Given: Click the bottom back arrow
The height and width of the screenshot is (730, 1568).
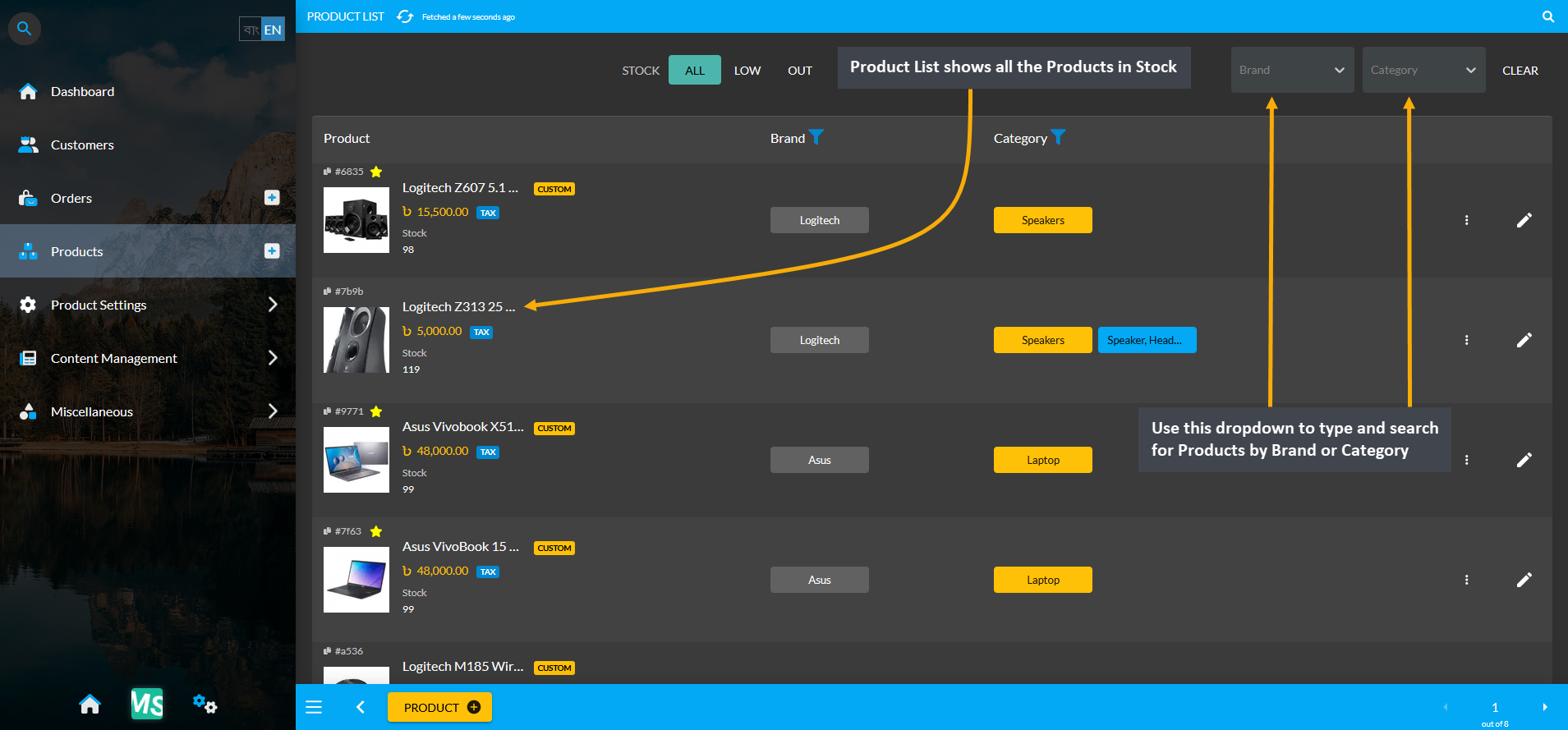Looking at the screenshot, I should [361, 707].
